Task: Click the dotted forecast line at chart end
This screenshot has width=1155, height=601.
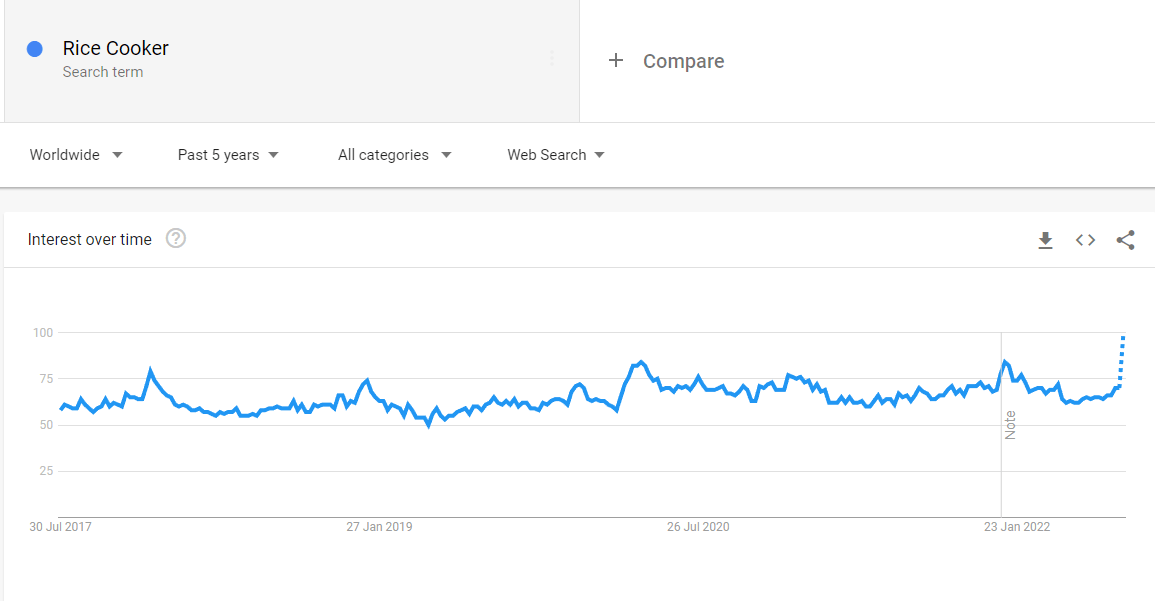Action: 1122,361
